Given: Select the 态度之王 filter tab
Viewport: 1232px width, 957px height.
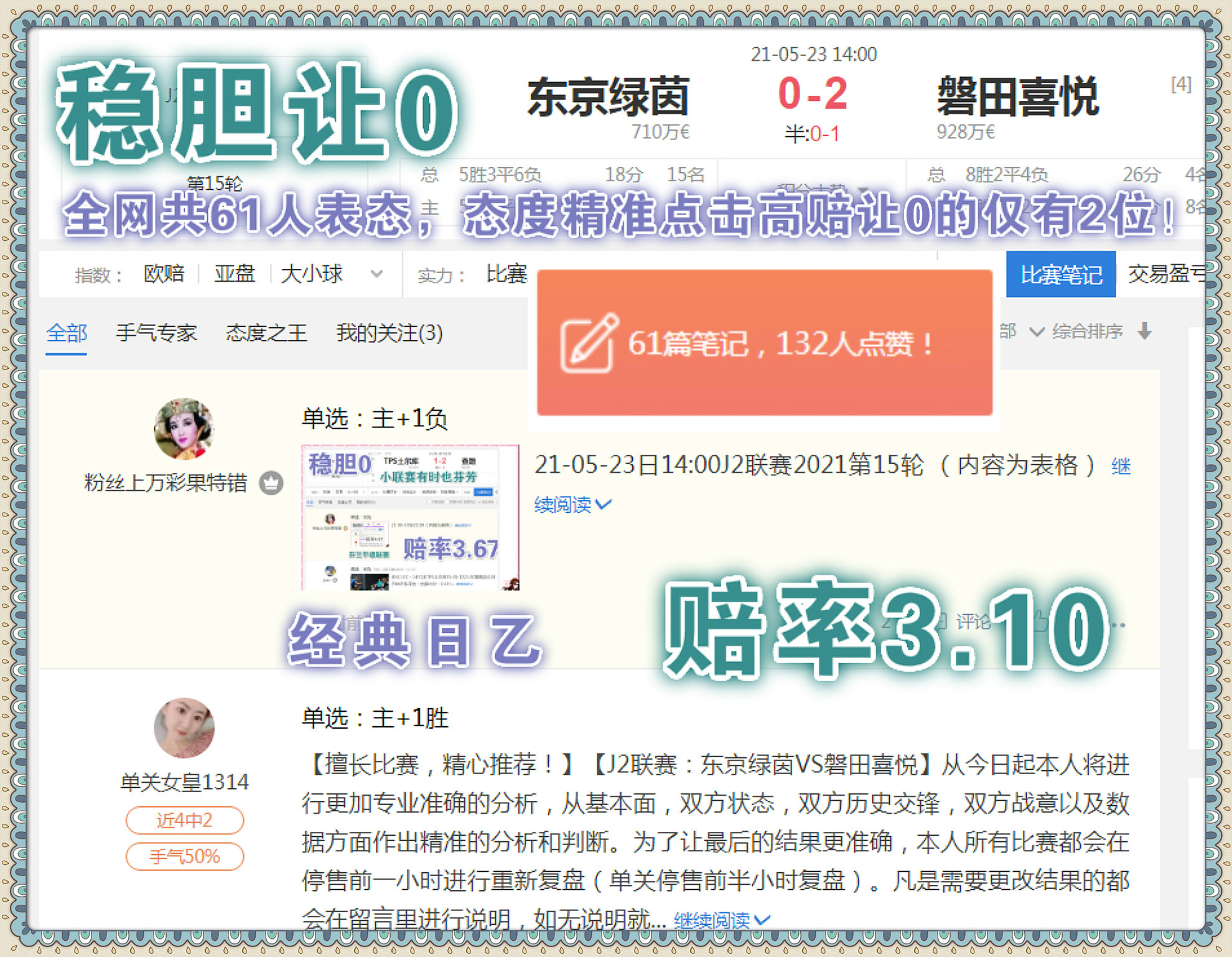Looking at the screenshot, I should [x=266, y=333].
